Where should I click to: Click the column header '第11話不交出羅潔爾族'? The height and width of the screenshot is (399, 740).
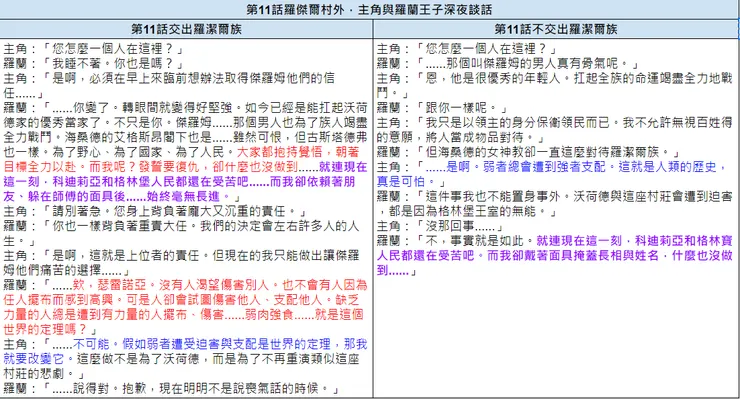point(556,29)
